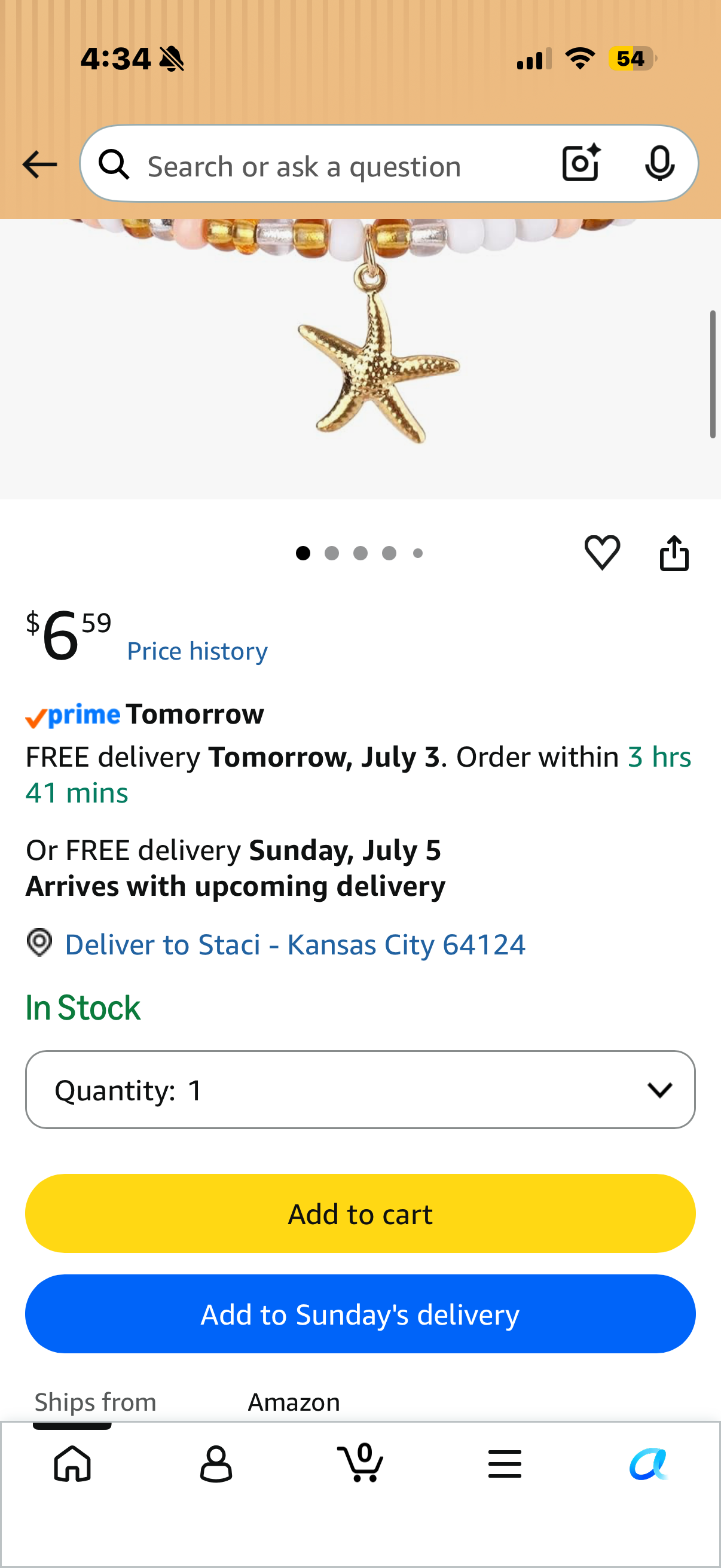Click the Add to cart button
This screenshot has width=721, height=1568.
(x=360, y=1213)
